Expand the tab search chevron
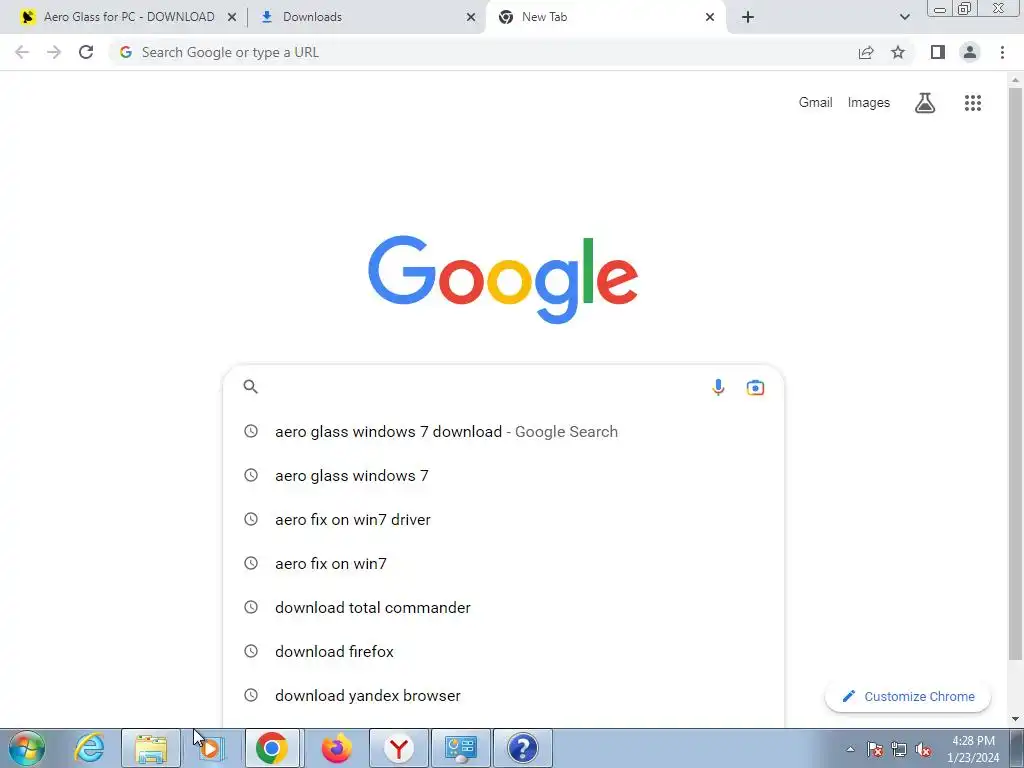This screenshot has height=768, width=1024. tap(904, 17)
